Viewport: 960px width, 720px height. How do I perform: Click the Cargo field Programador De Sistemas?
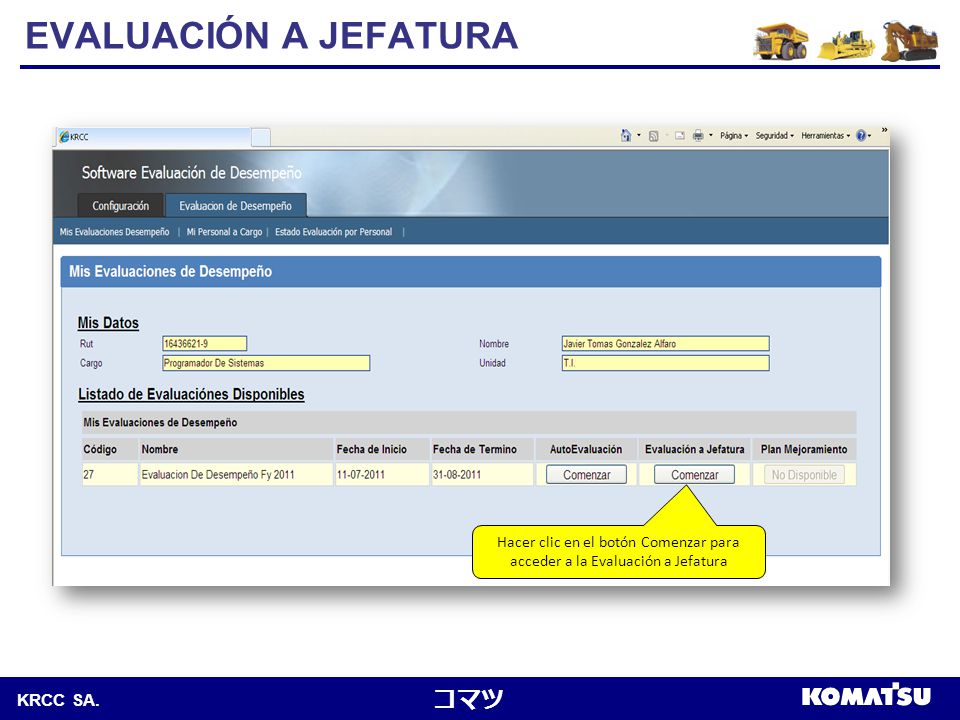pos(266,363)
